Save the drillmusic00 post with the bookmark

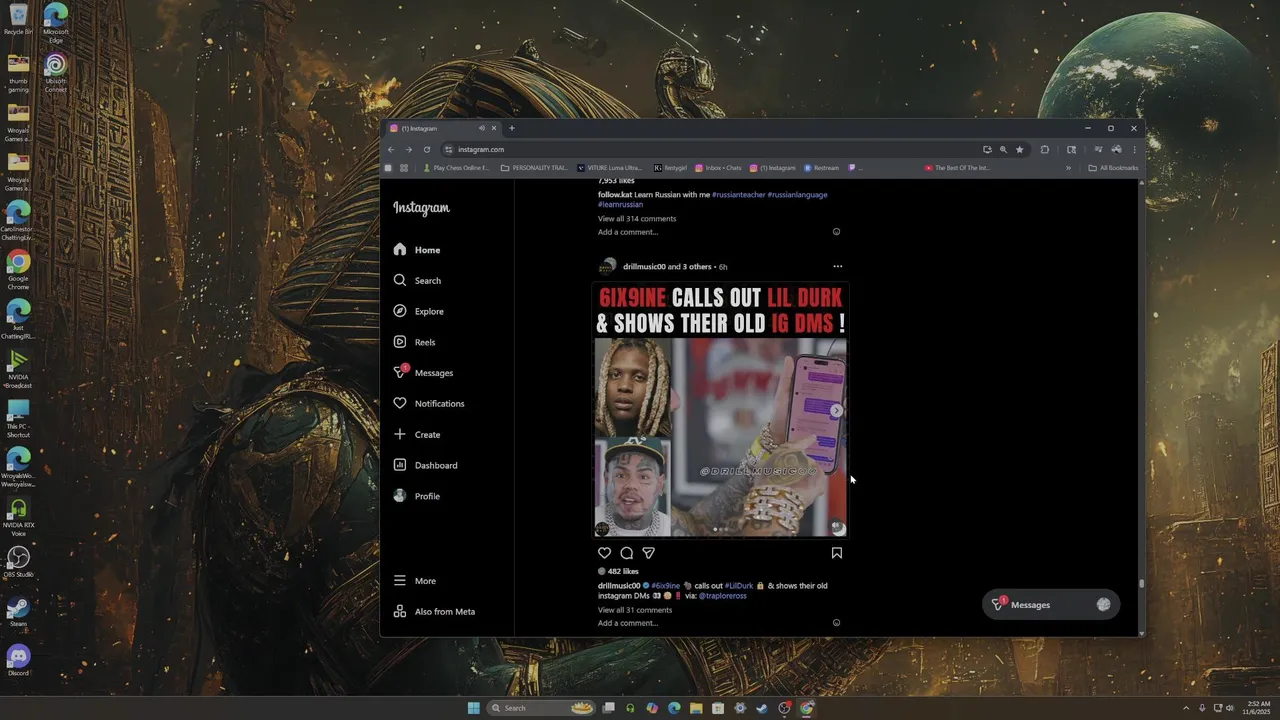(x=837, y=553)
